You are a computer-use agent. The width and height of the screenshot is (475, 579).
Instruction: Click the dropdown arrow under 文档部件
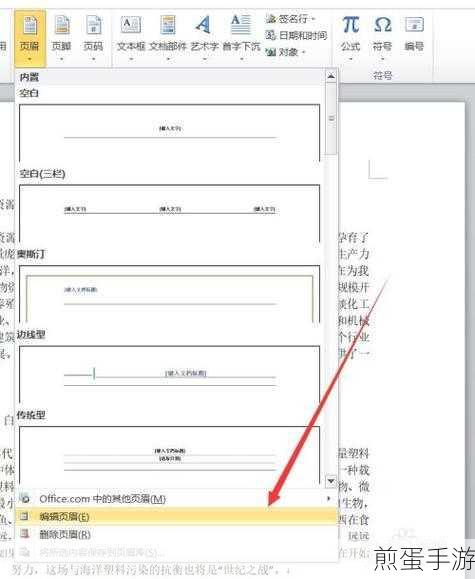tap(168, 59)
